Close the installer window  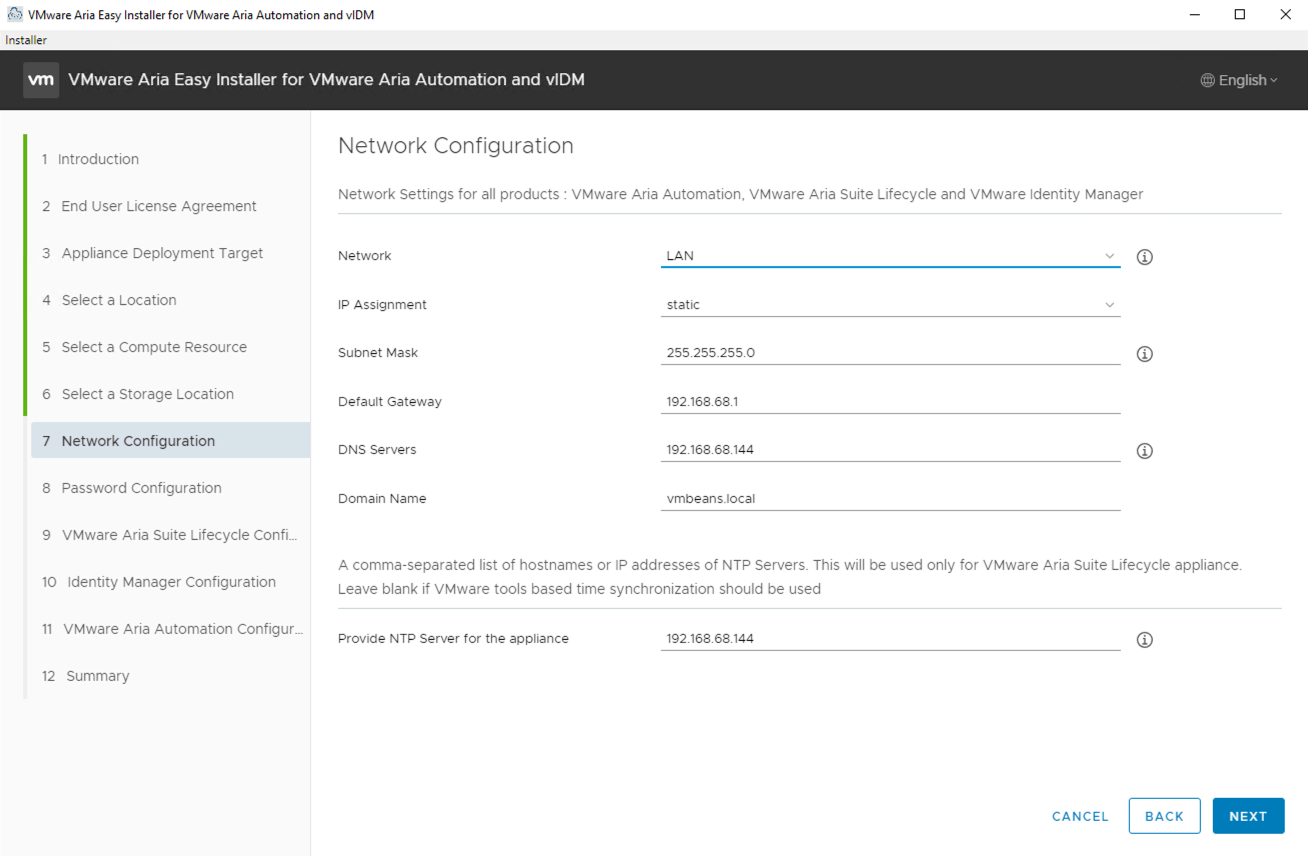point(1286,14)
